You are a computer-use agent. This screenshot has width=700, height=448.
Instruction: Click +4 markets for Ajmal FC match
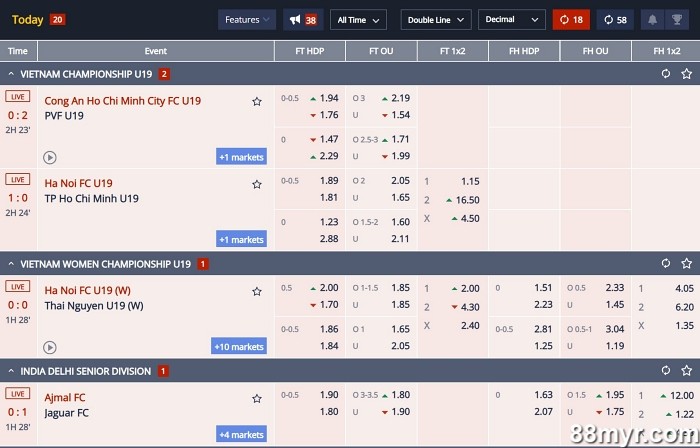(x=242, y=434)
